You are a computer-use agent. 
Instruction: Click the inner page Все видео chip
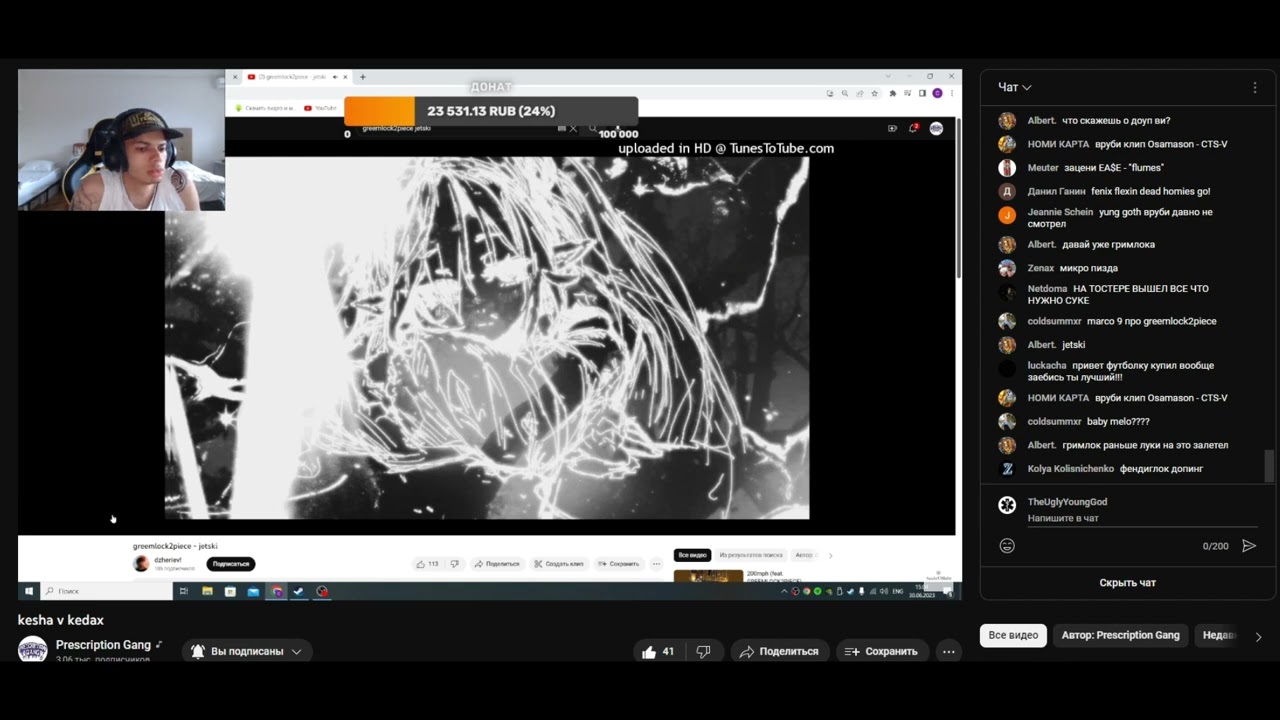point(692,555)
